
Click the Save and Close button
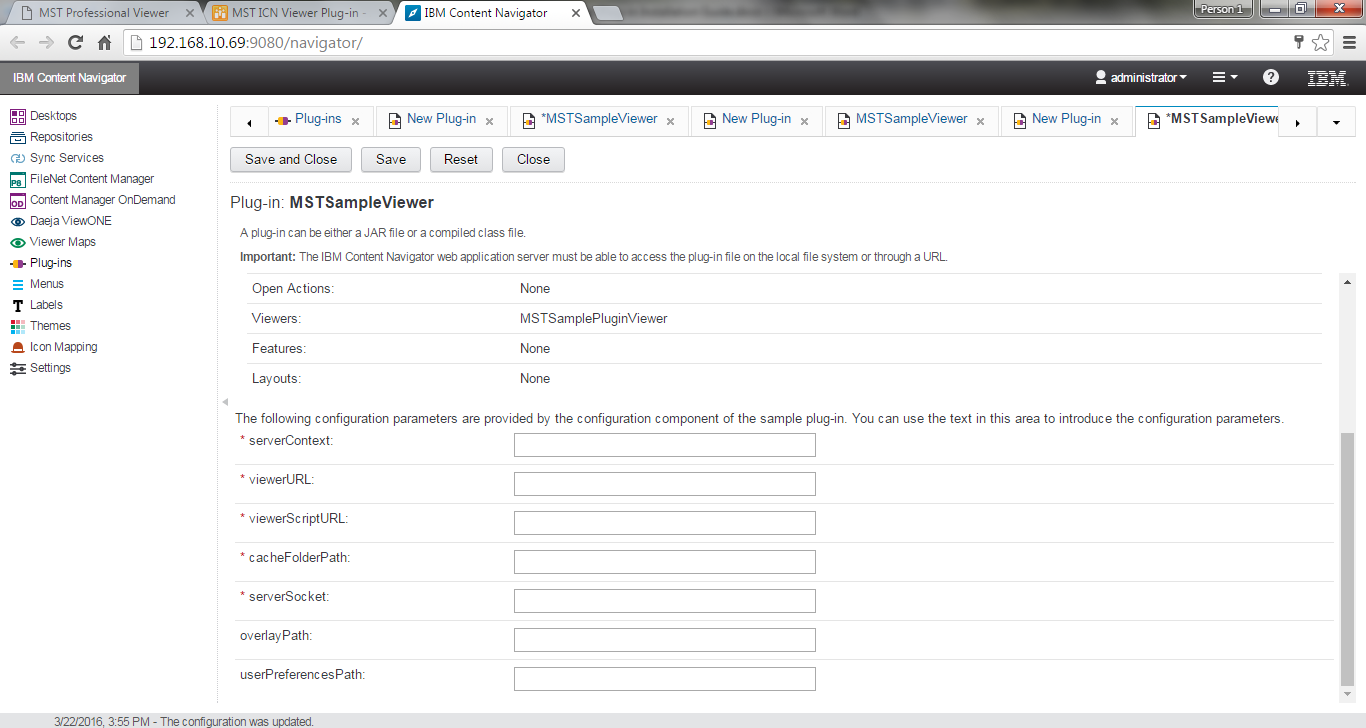click(291, 159)
